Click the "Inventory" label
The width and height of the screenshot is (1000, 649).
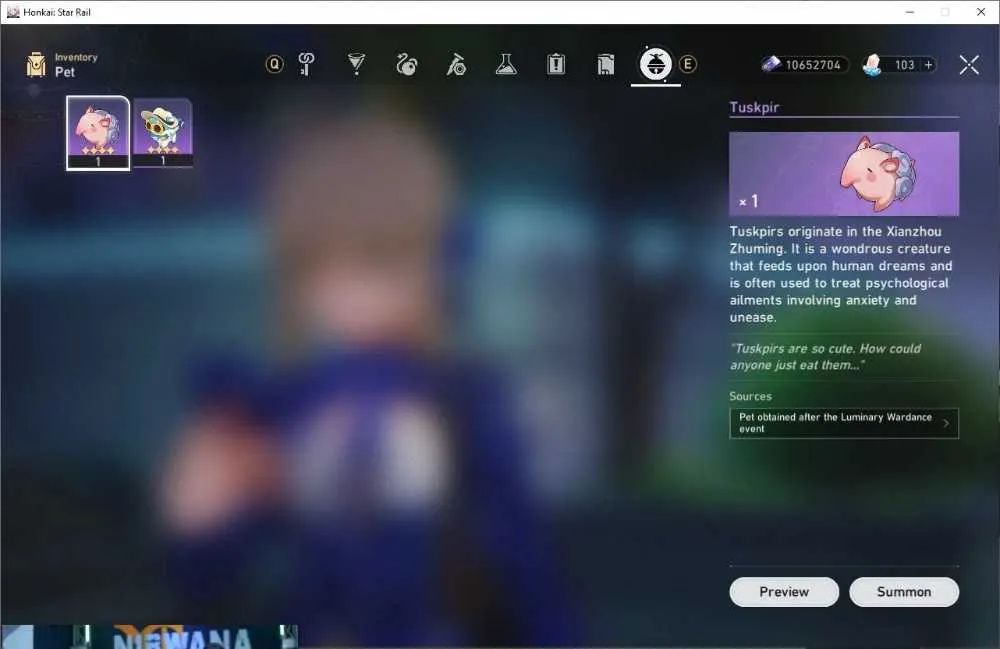tap(76, 57)
